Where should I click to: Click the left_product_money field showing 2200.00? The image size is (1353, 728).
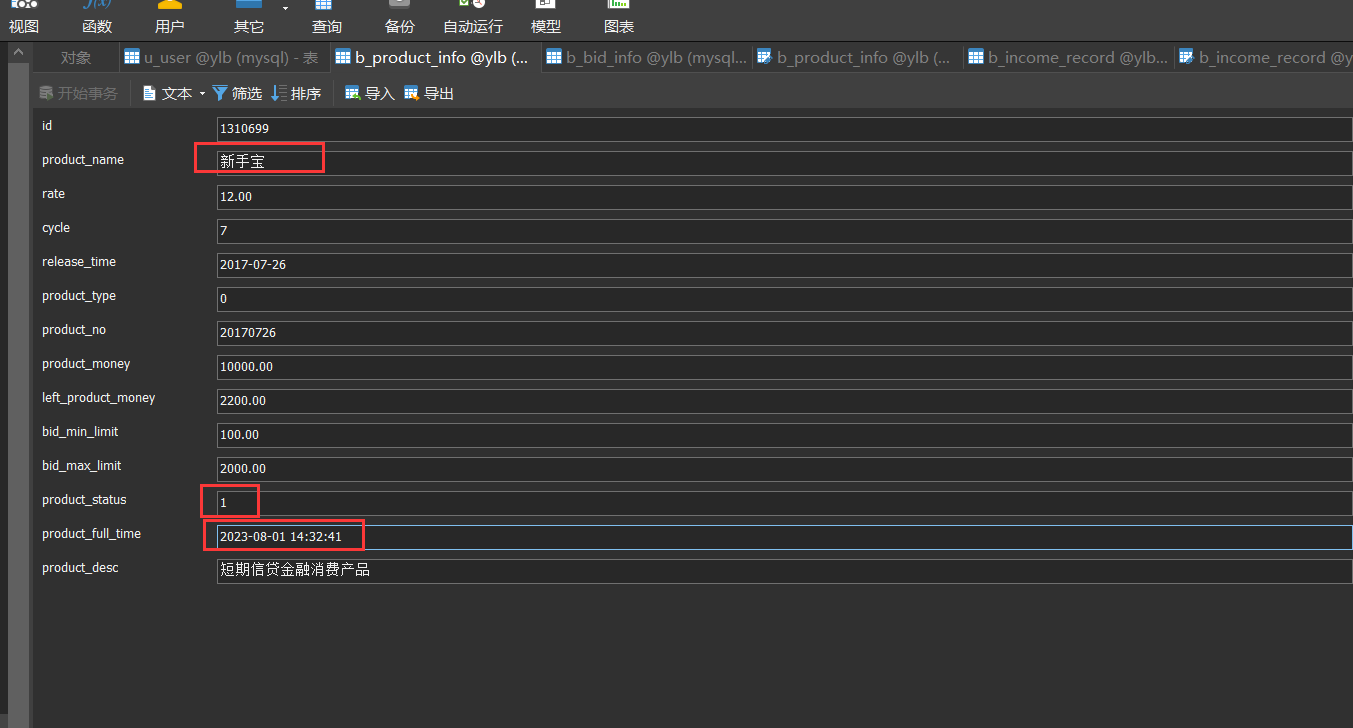[x=784, y=401]
